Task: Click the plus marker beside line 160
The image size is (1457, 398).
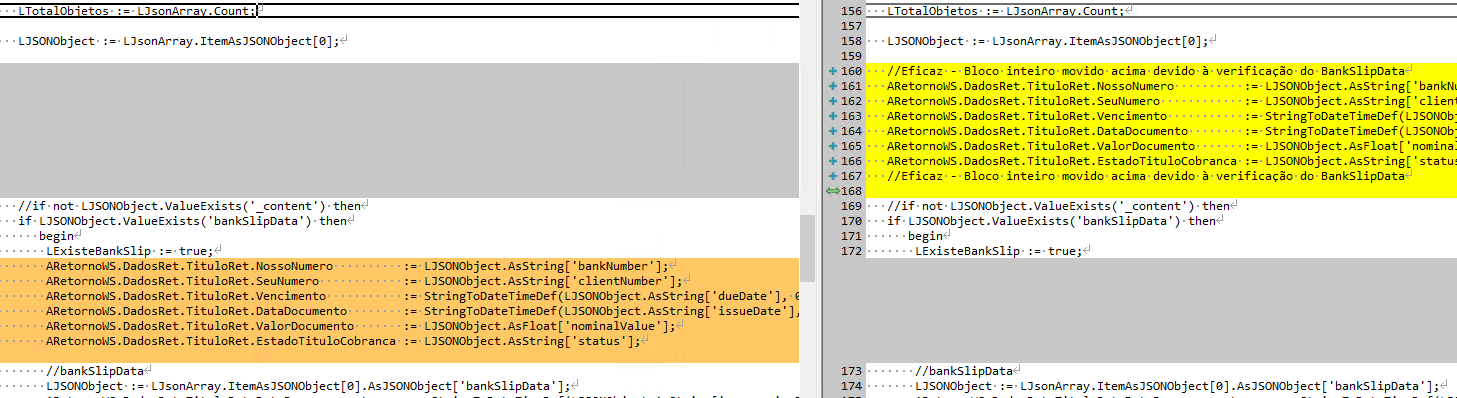Action: (832, 72)
